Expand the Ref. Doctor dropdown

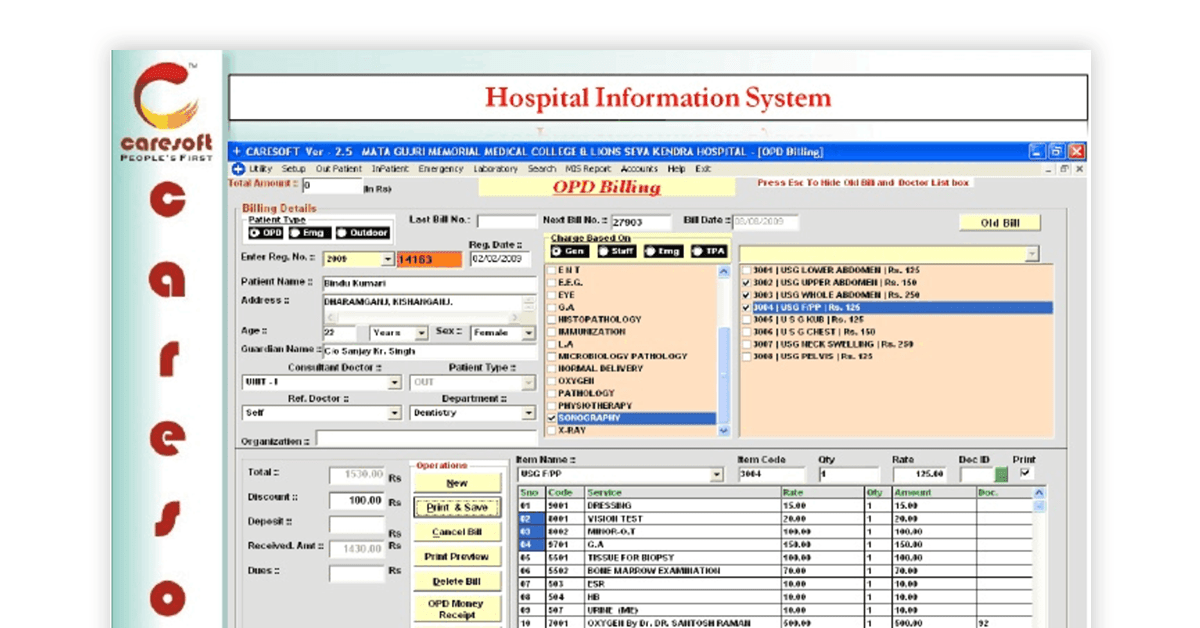click(394, 413)
